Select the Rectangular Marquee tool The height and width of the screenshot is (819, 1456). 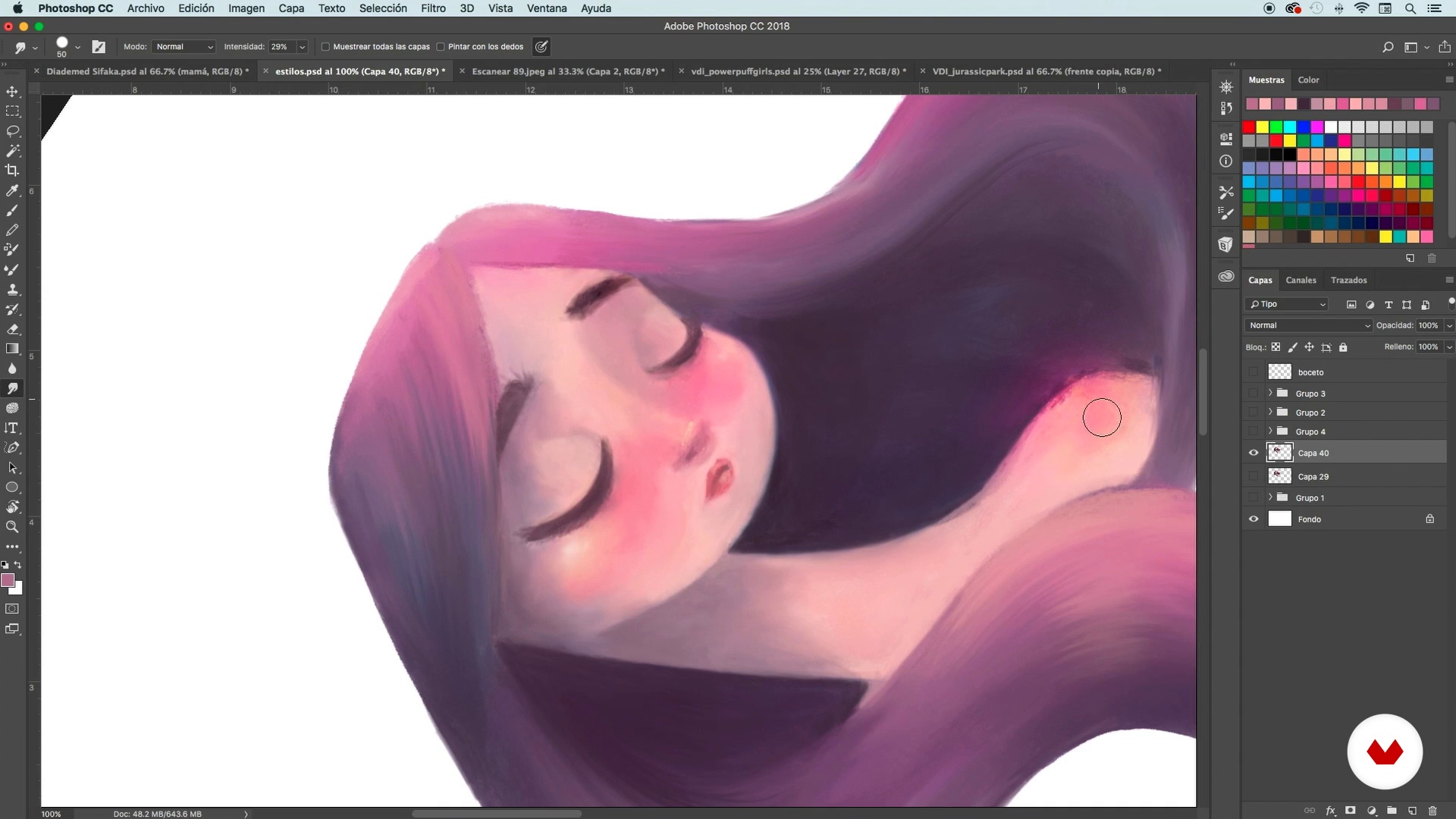click(12, 111)
